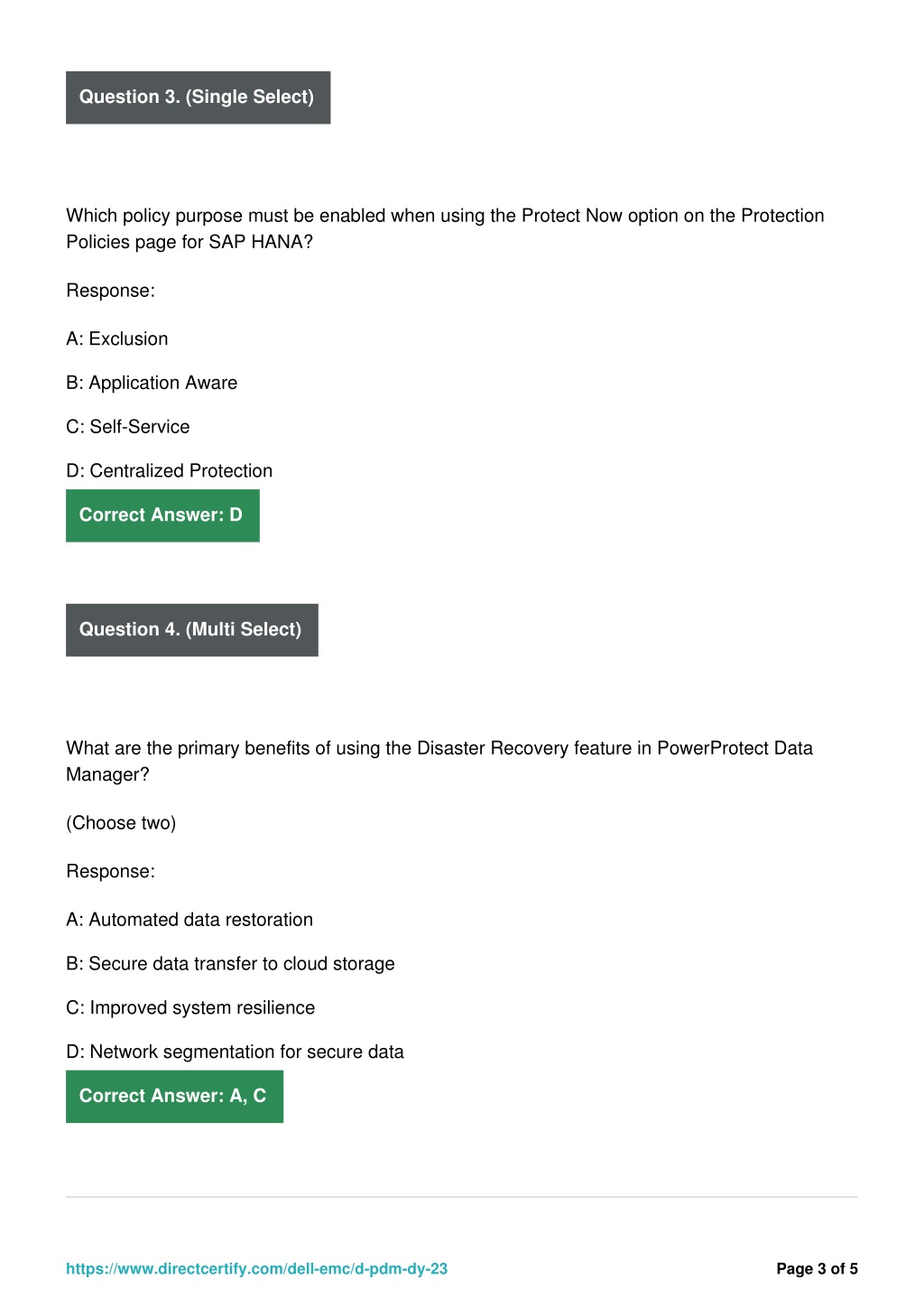
Task: Check option B: Secure data transfer to cloud storage
Action: 230,964
